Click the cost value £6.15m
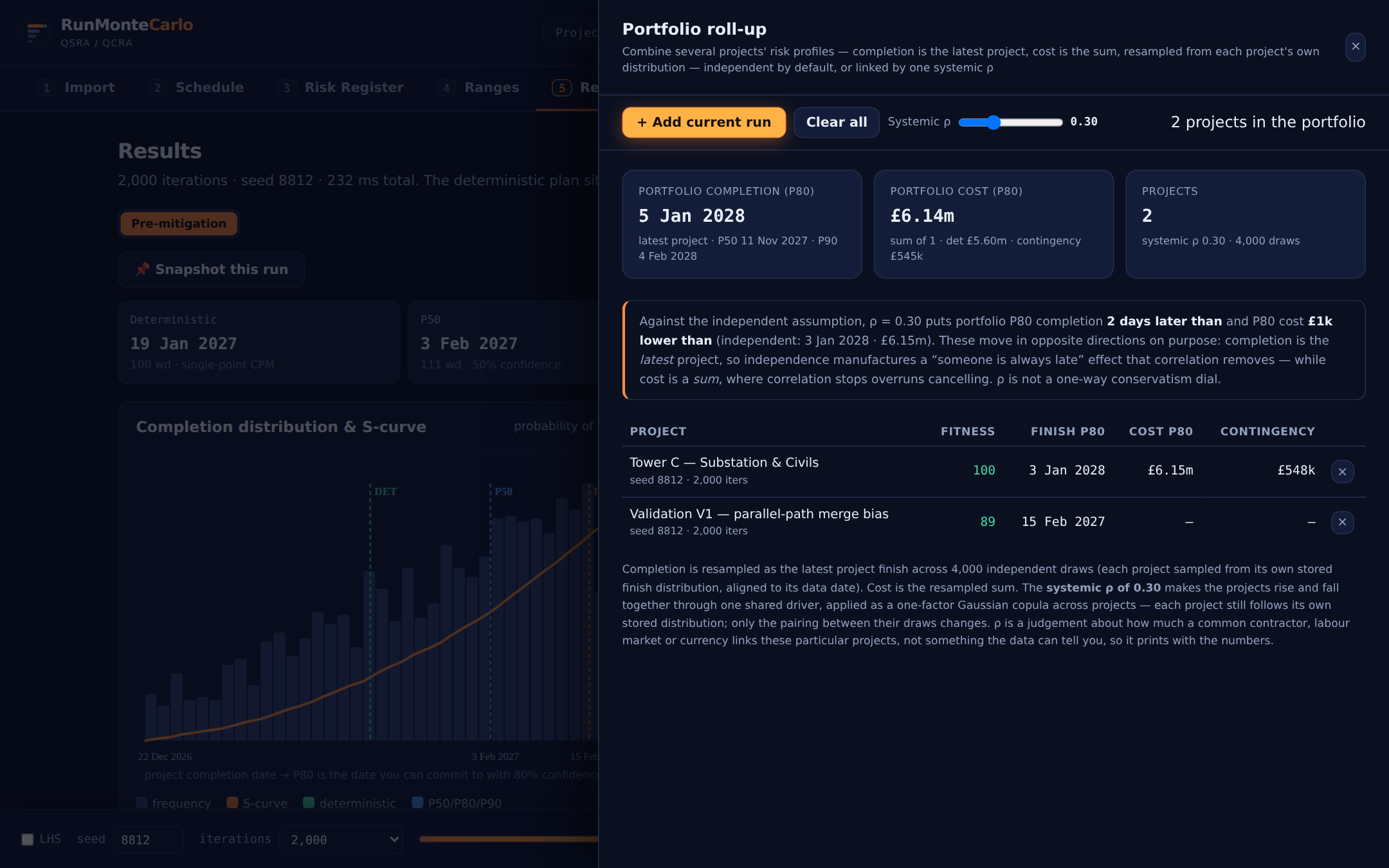This screenshot has width=1389, height=868. [1170, 471]
